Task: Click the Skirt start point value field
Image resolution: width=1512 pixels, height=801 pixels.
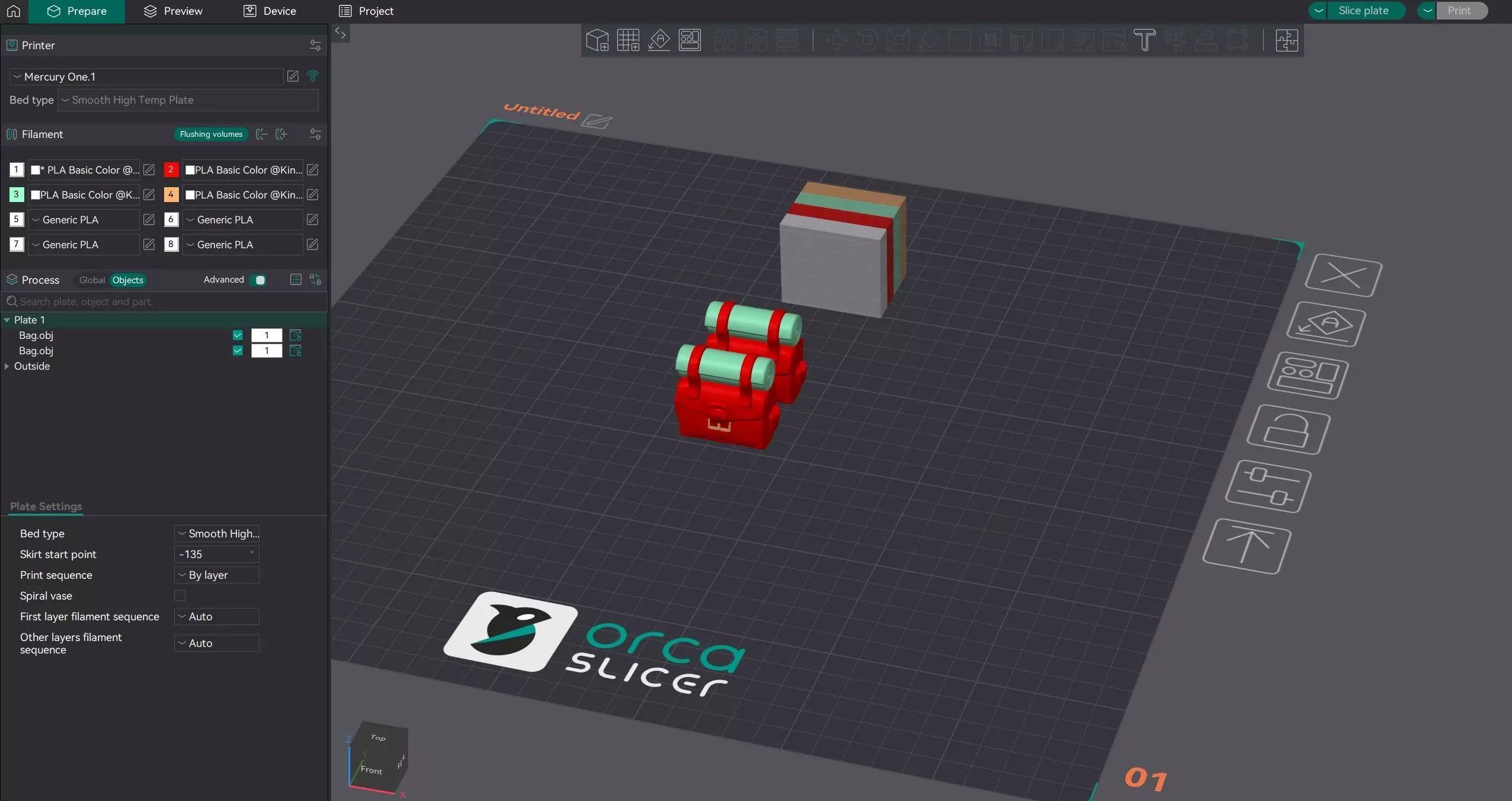Action: click(217, 554)
